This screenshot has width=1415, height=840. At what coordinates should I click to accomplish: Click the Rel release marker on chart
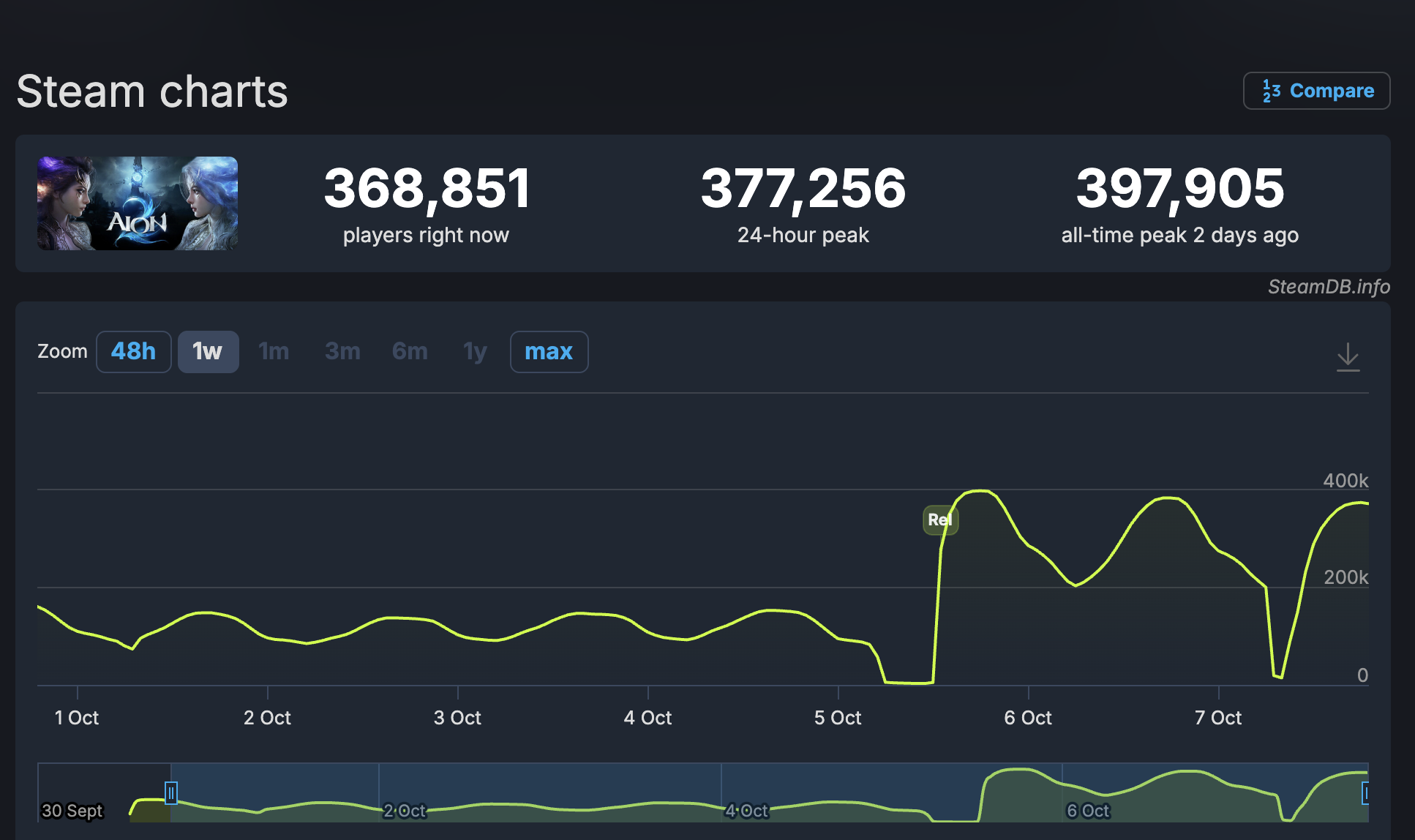pos(940,520)
